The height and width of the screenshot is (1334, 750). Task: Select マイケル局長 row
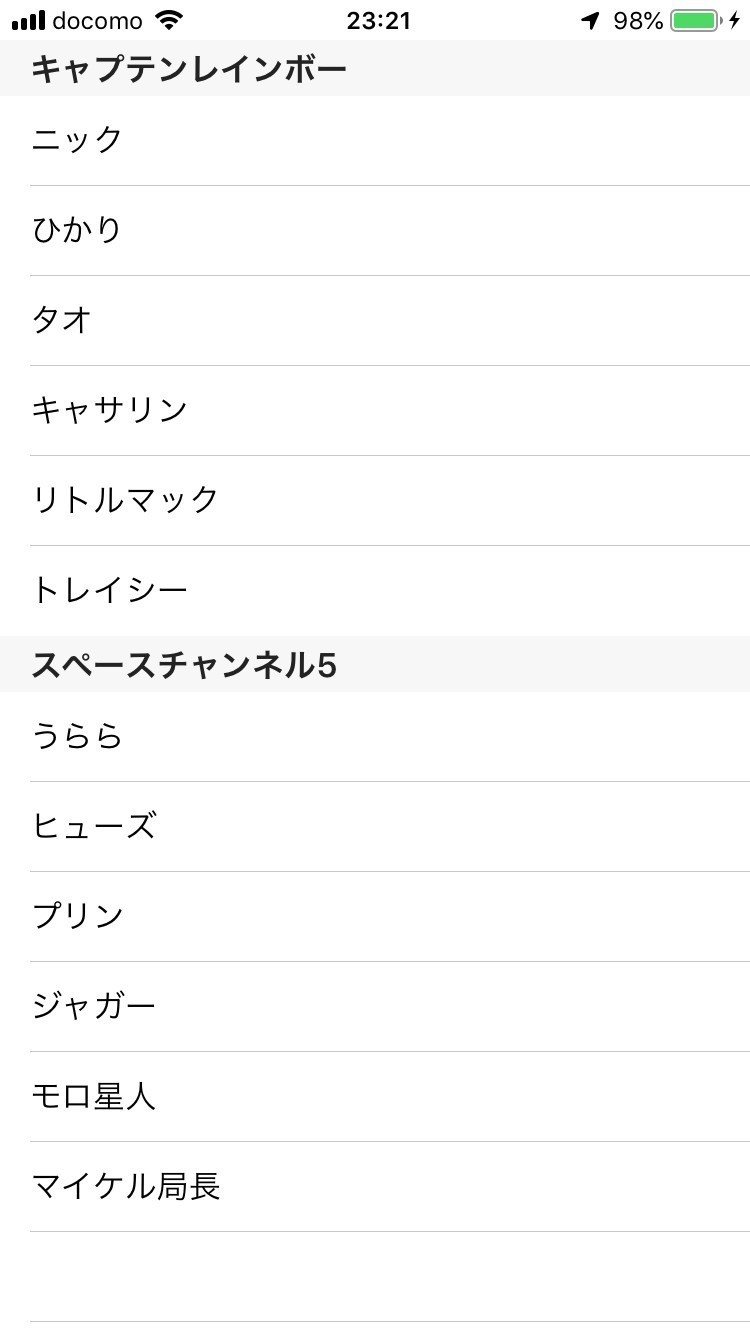375,1187
